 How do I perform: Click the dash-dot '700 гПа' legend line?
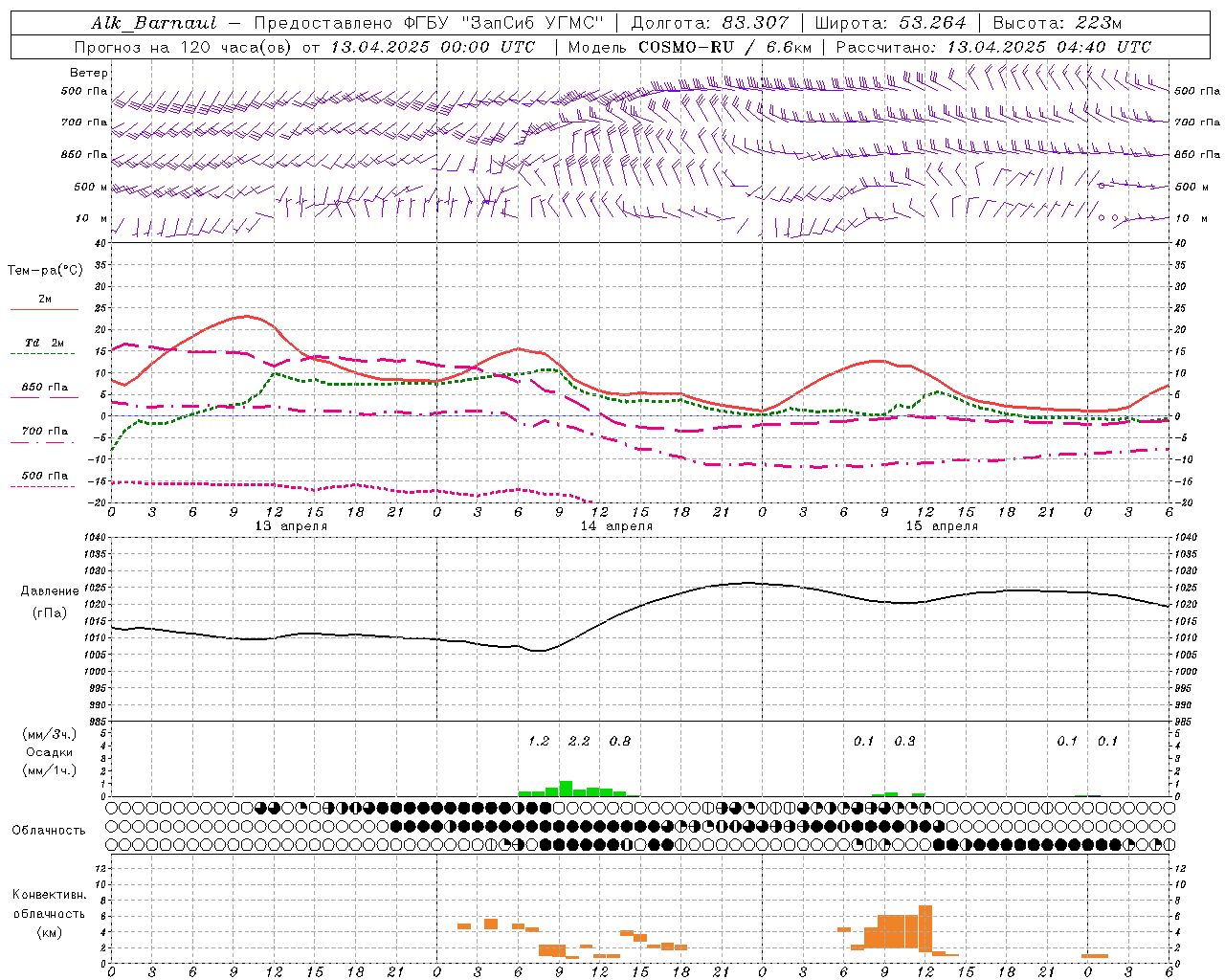coord(44,443)
